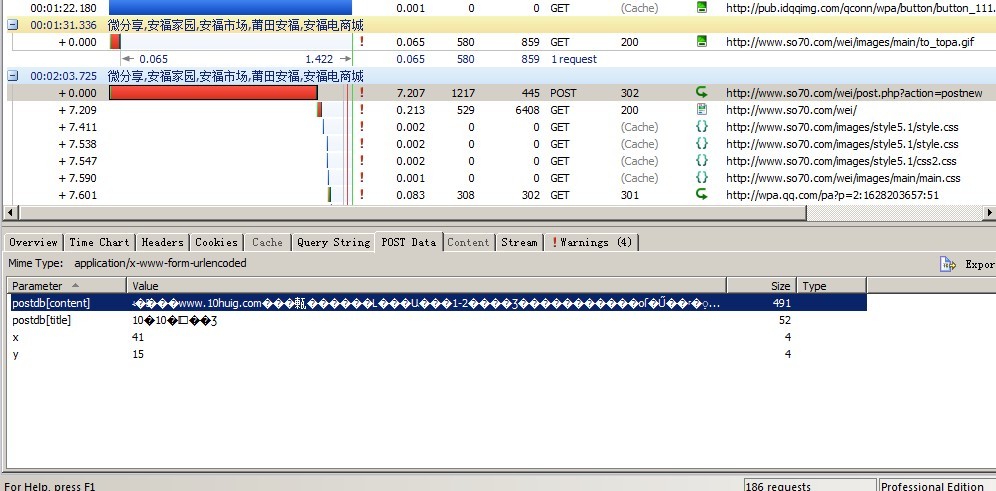
Task: Click the CSS icon on the css2.css row
Action: tap(702, 161)
